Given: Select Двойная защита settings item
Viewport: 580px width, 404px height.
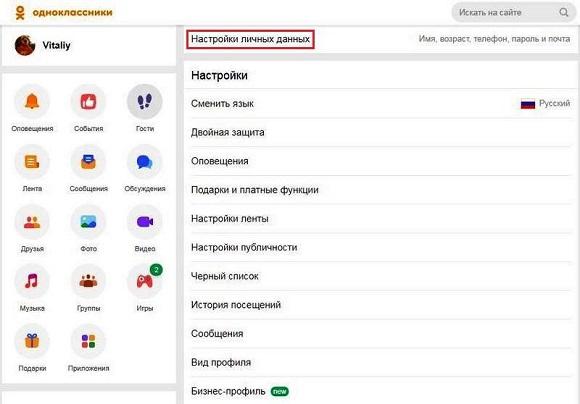Looking at the screenshot, I should click(381, 132).
